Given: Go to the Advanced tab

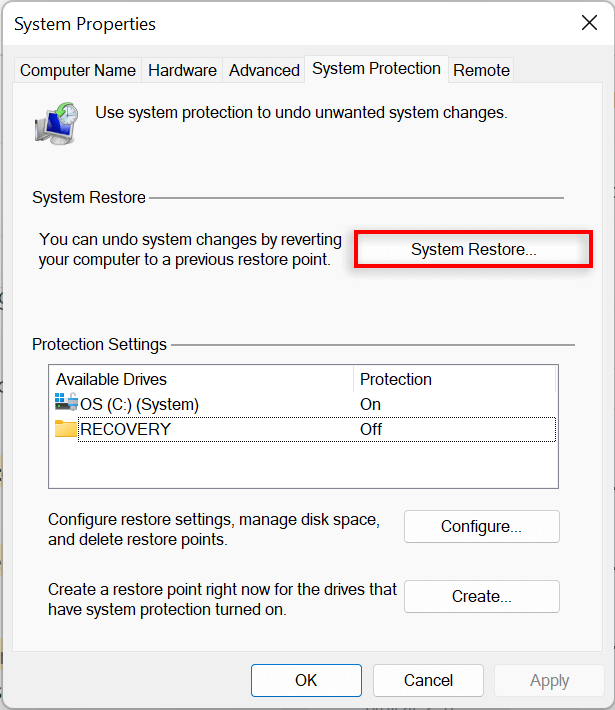Looking at the screenshot, I should pyautogui.click(x=264, y=70).
